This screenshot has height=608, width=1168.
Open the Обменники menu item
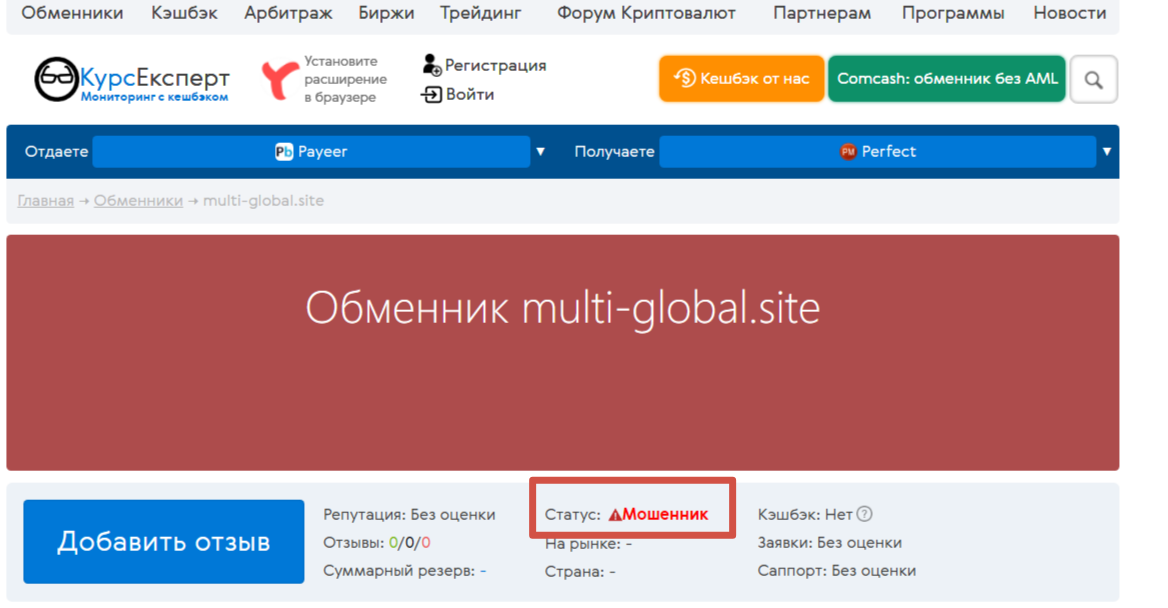pos(72,13)
